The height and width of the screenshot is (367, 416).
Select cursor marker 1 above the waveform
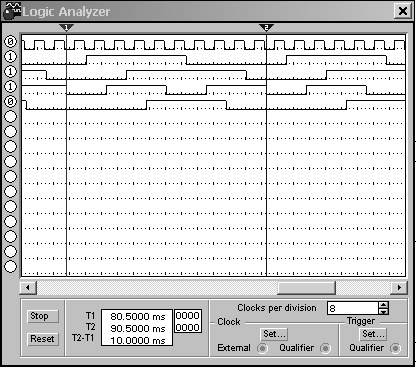[x=66, y=27]
